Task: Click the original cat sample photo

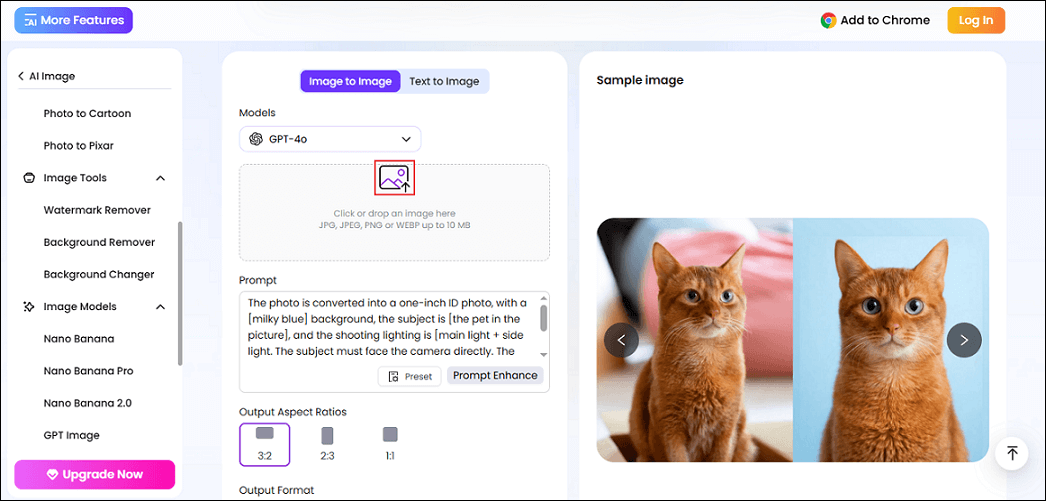Action: [694, 340]
